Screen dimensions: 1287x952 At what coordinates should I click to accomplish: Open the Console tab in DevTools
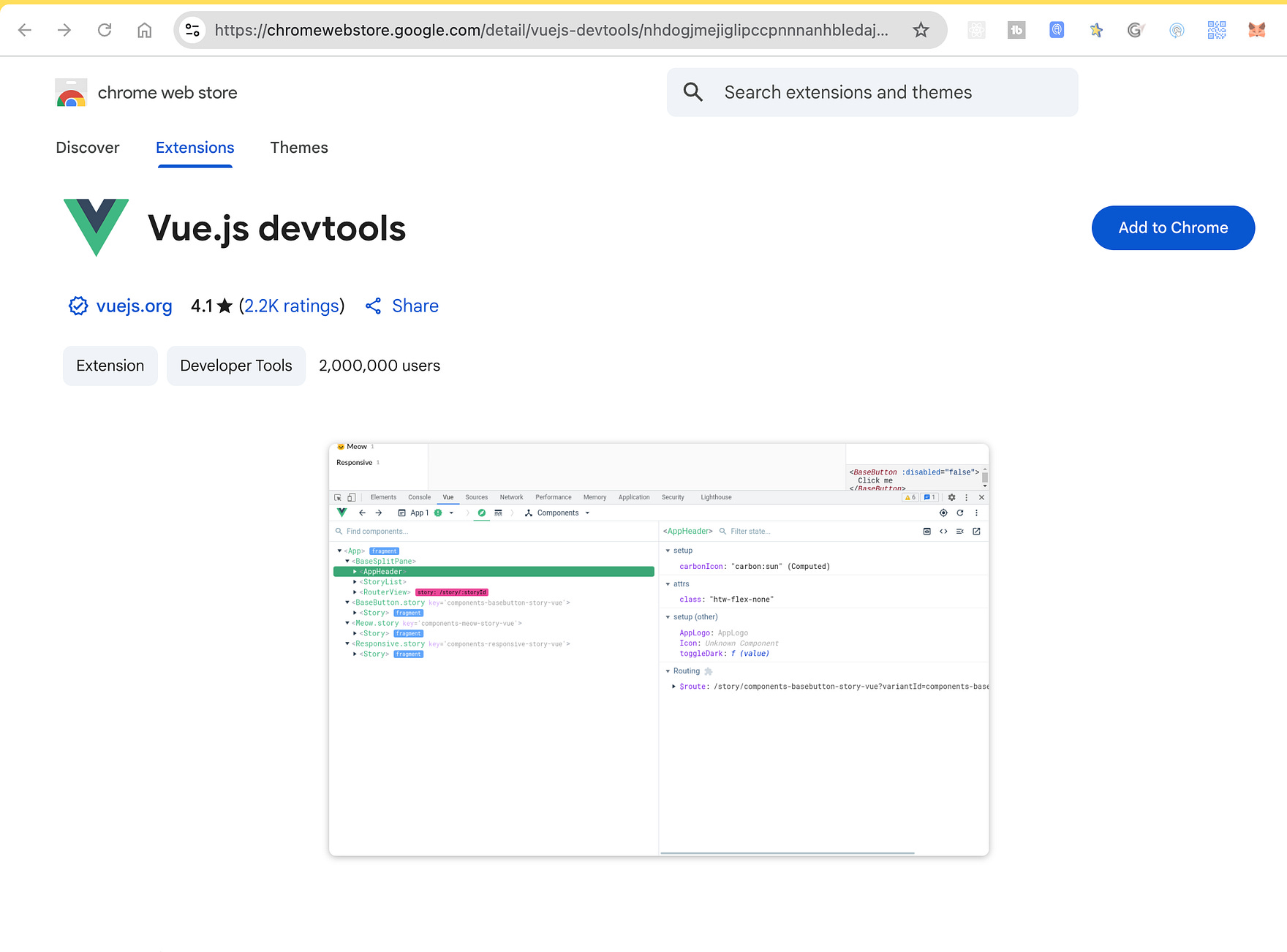coord(419,496)
